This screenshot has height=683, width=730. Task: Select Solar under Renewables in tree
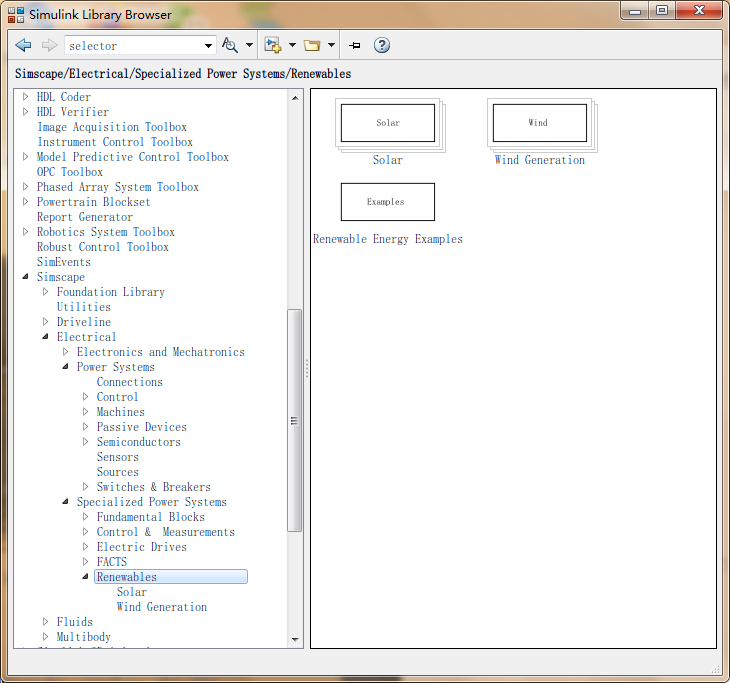[x=132, y=592]
